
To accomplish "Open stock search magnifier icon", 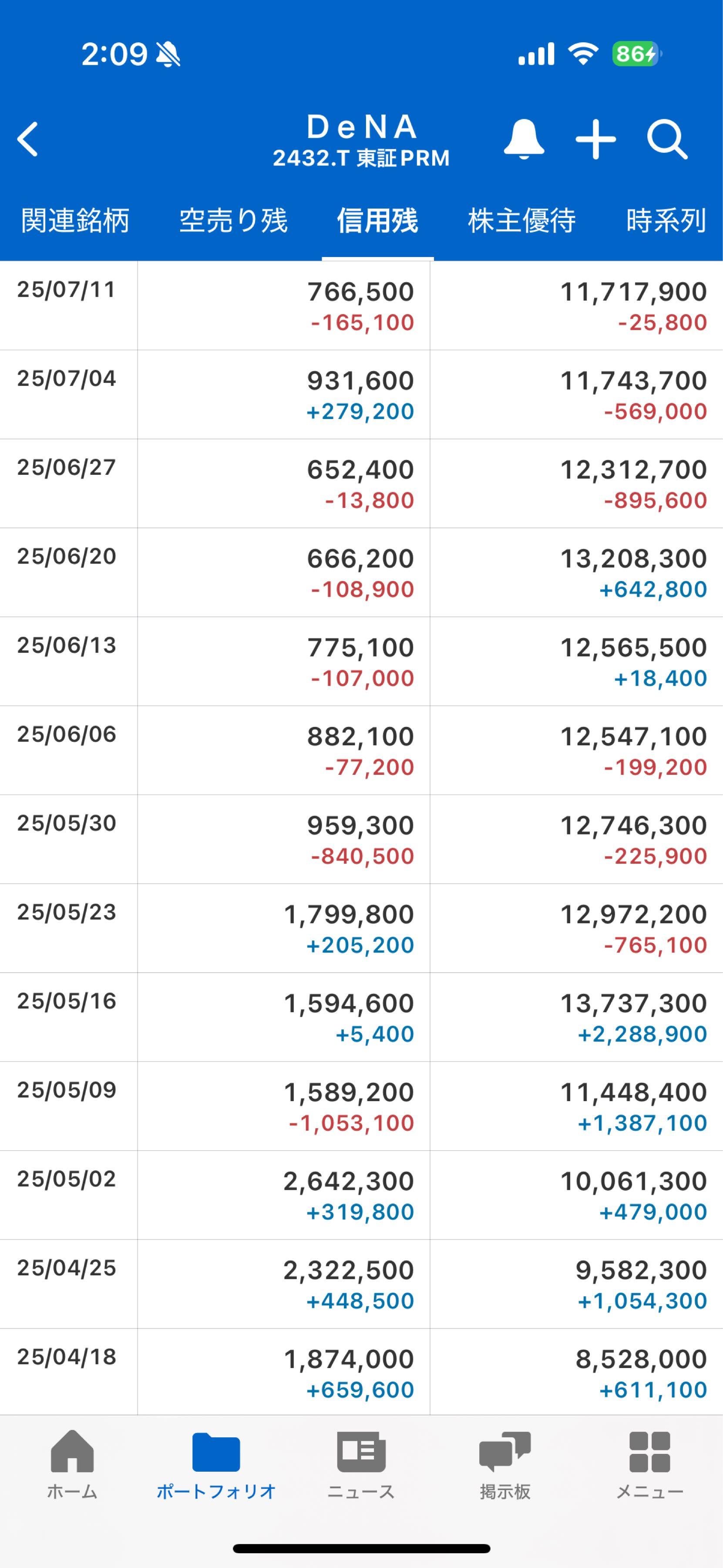I will (667, 139).
